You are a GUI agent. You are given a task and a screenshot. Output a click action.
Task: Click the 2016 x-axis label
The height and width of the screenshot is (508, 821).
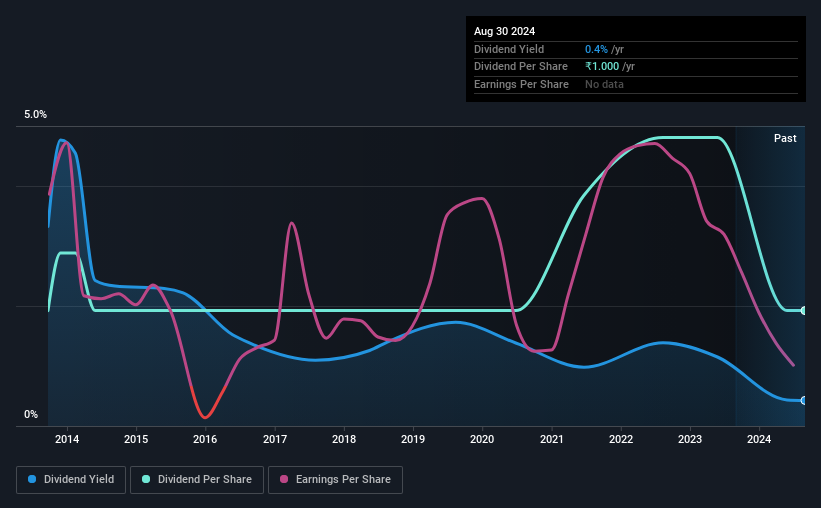205,439
